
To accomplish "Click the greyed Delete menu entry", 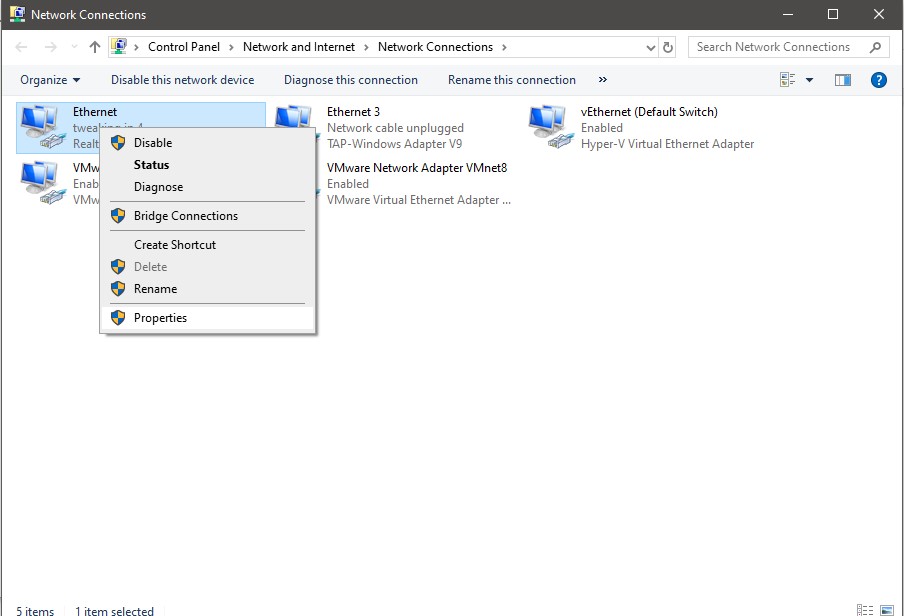I will pyautogui.click(x=208, y=267).
